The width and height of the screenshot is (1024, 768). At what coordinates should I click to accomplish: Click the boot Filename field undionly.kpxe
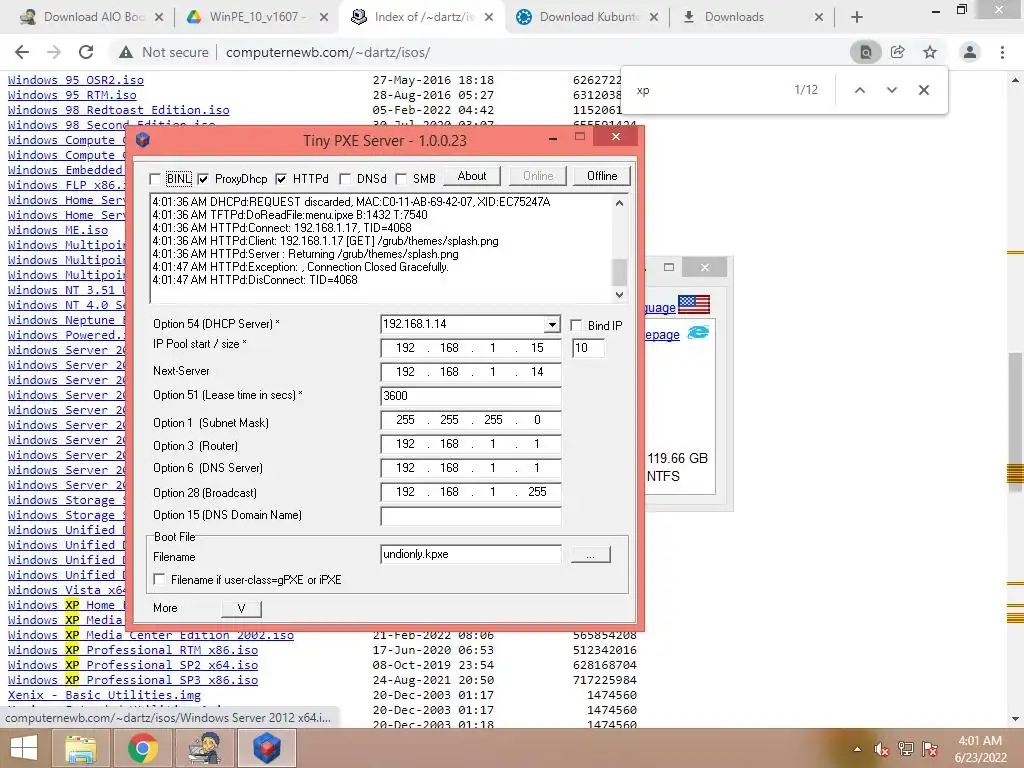[x=470, y=554]
